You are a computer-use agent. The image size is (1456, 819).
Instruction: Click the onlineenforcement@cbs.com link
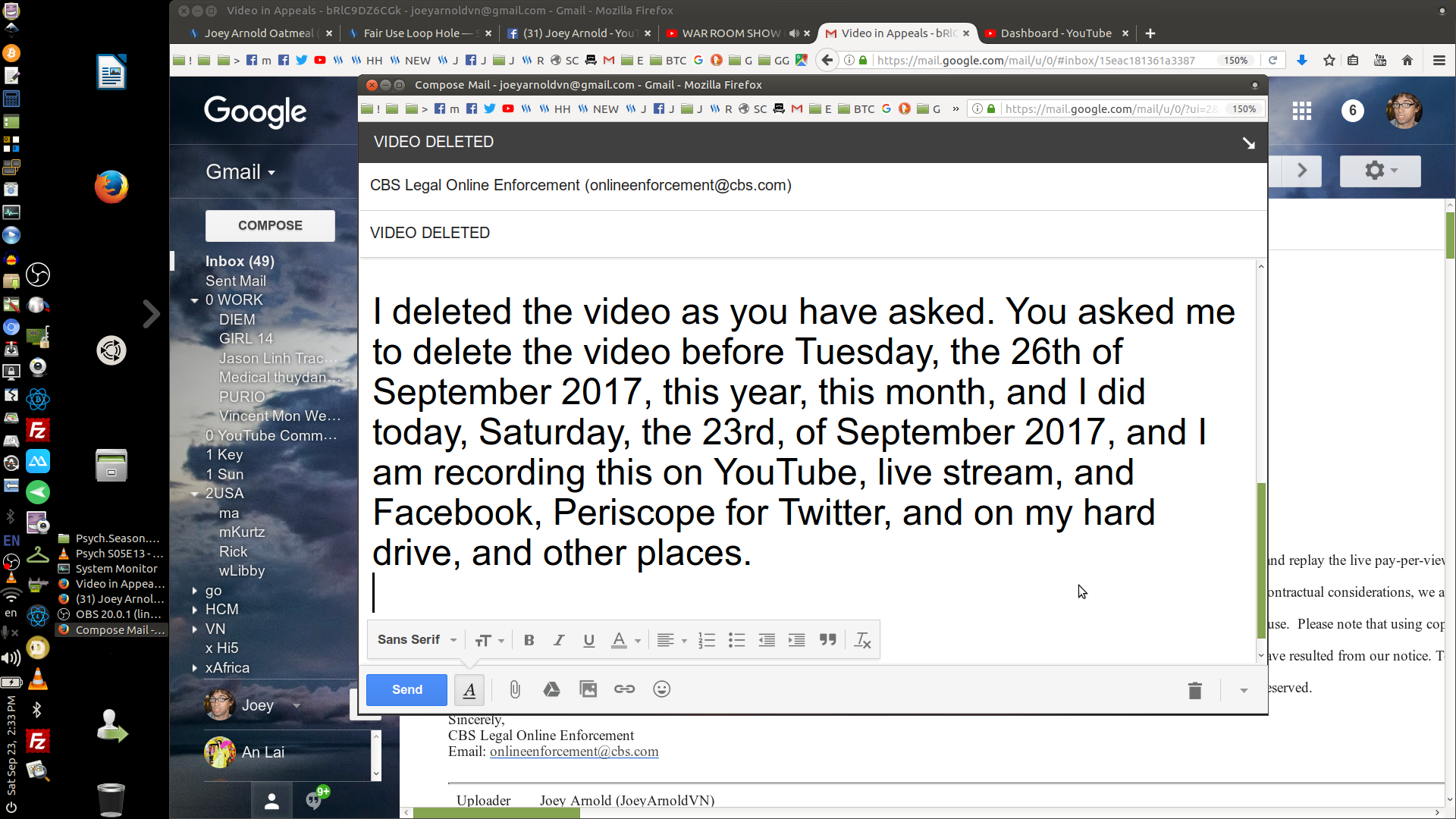point(574,752)
